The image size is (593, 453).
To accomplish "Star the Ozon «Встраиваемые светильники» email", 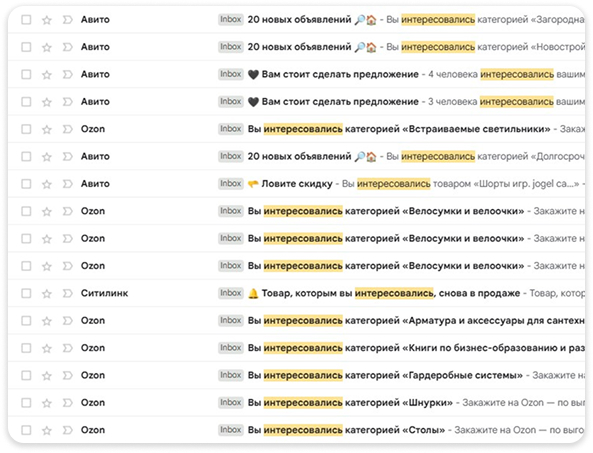I will click(47, 129).
